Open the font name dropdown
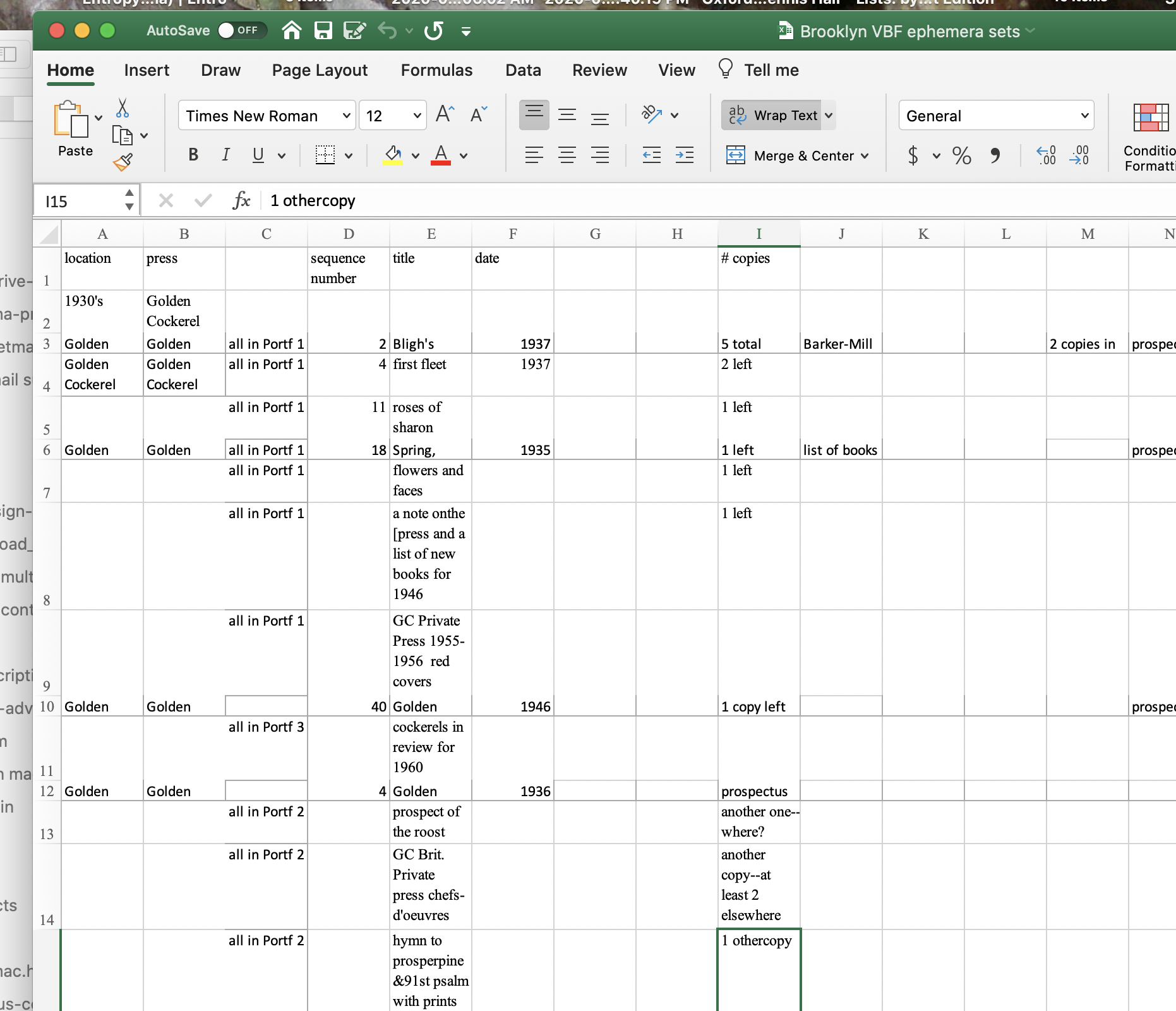This screenshot has width=1176, height=1011. (346, 116)
